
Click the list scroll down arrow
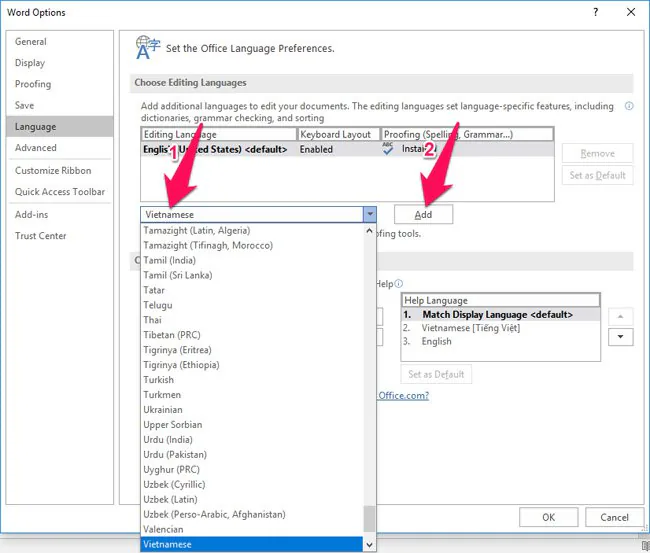tap(369, 544)
